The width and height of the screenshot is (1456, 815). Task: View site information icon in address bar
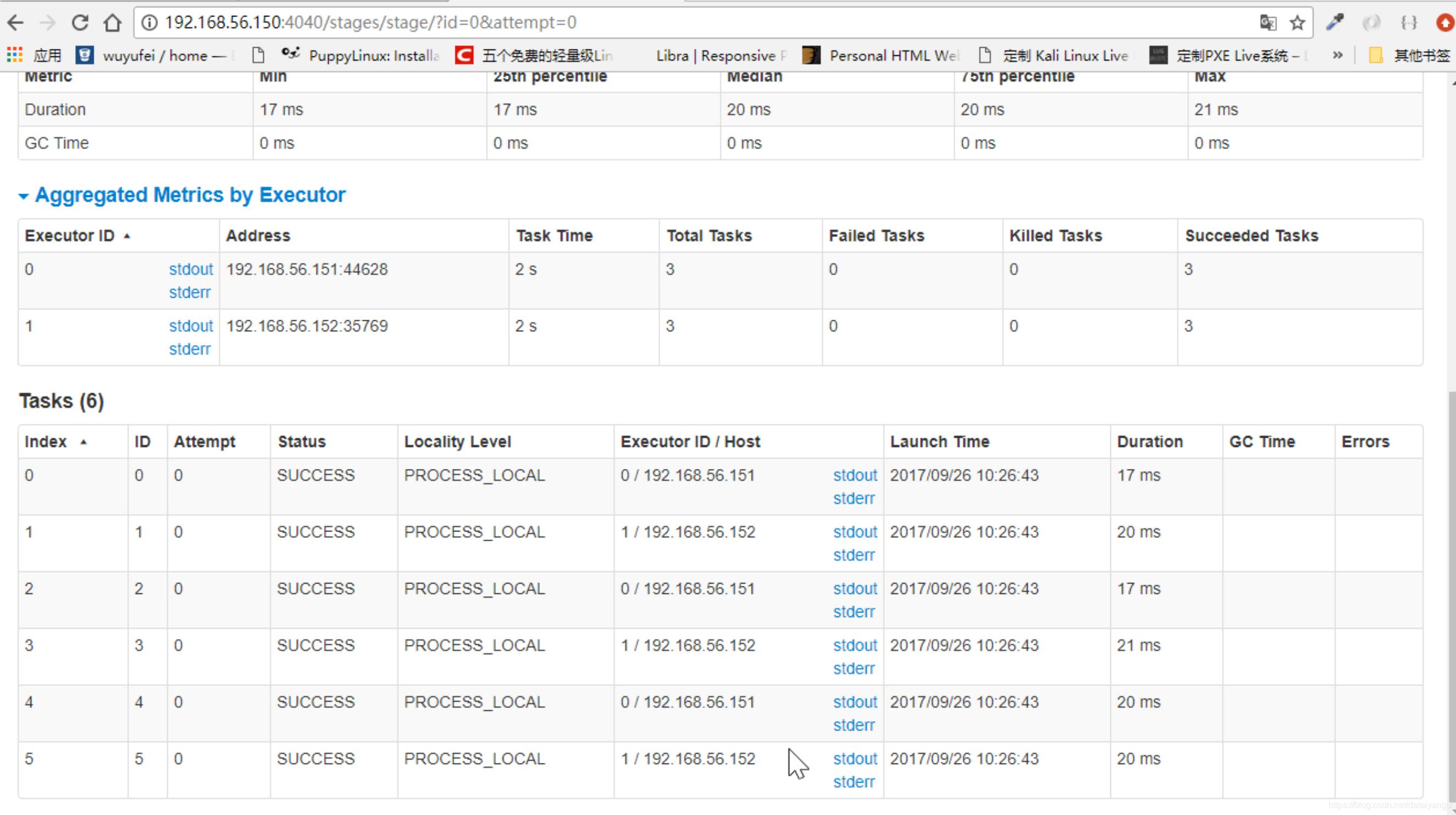(149, 22)
